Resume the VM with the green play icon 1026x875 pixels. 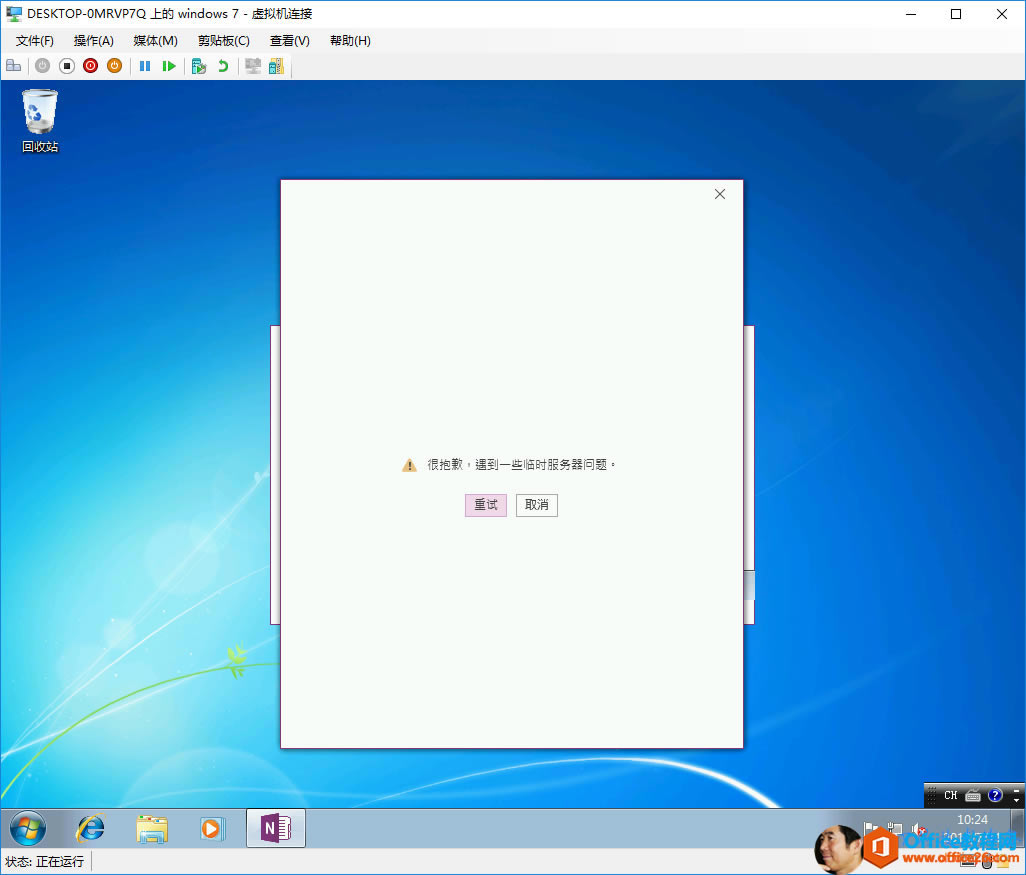170,65
